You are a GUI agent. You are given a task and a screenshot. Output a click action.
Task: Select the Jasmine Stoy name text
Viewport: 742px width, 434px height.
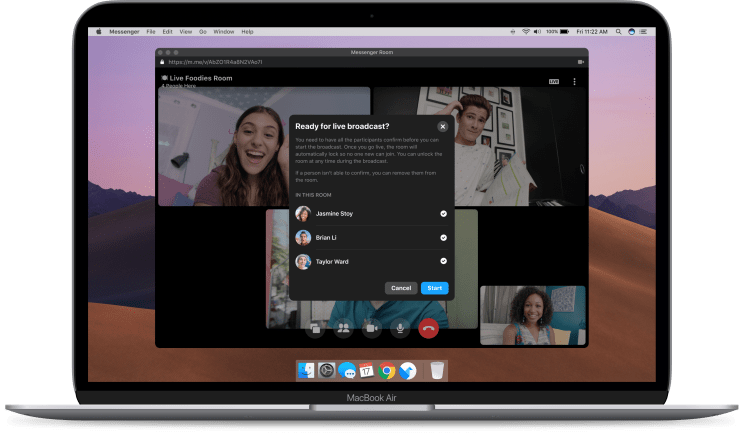[334, 214]
